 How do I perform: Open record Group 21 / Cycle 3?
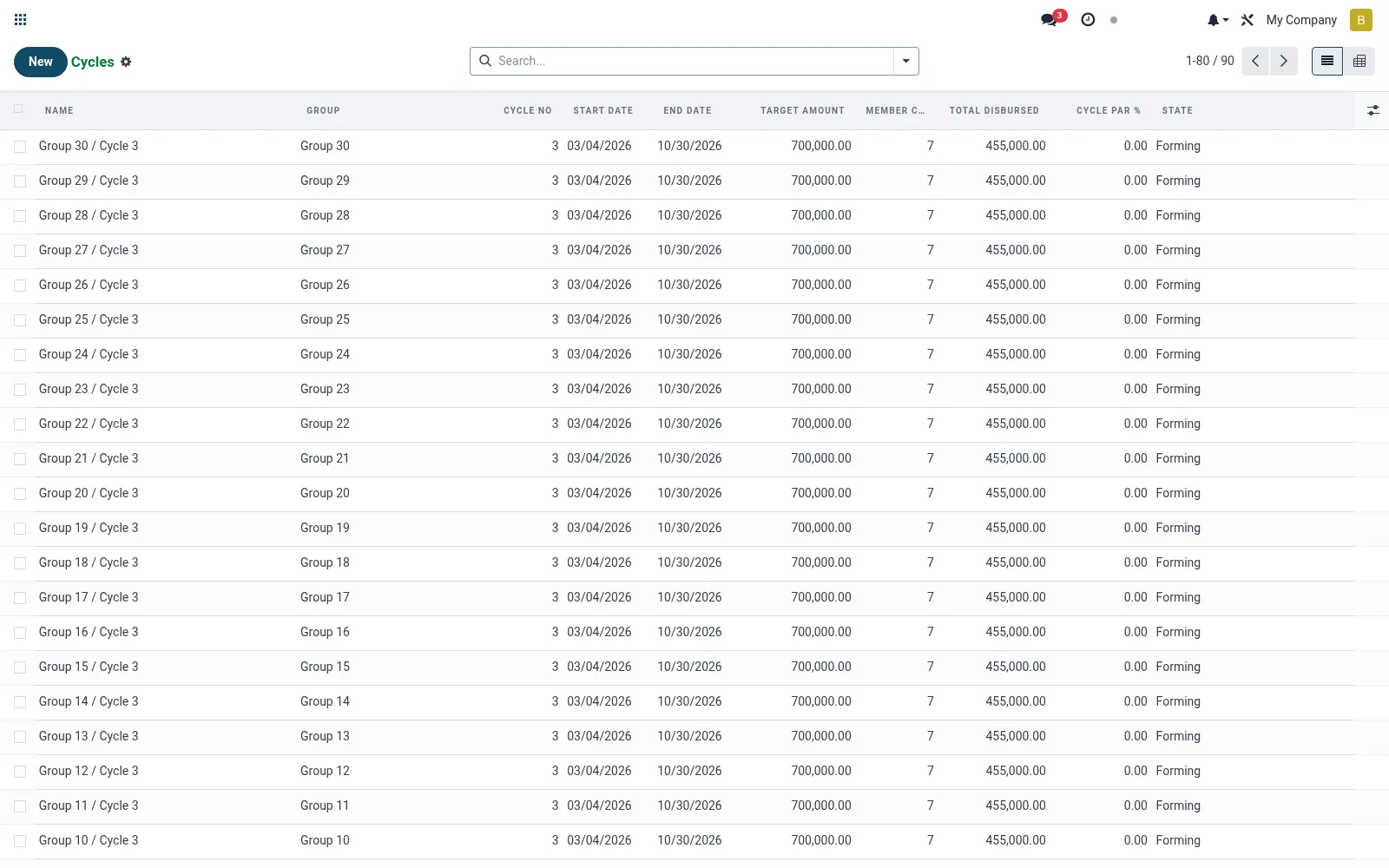click(89, 458)
